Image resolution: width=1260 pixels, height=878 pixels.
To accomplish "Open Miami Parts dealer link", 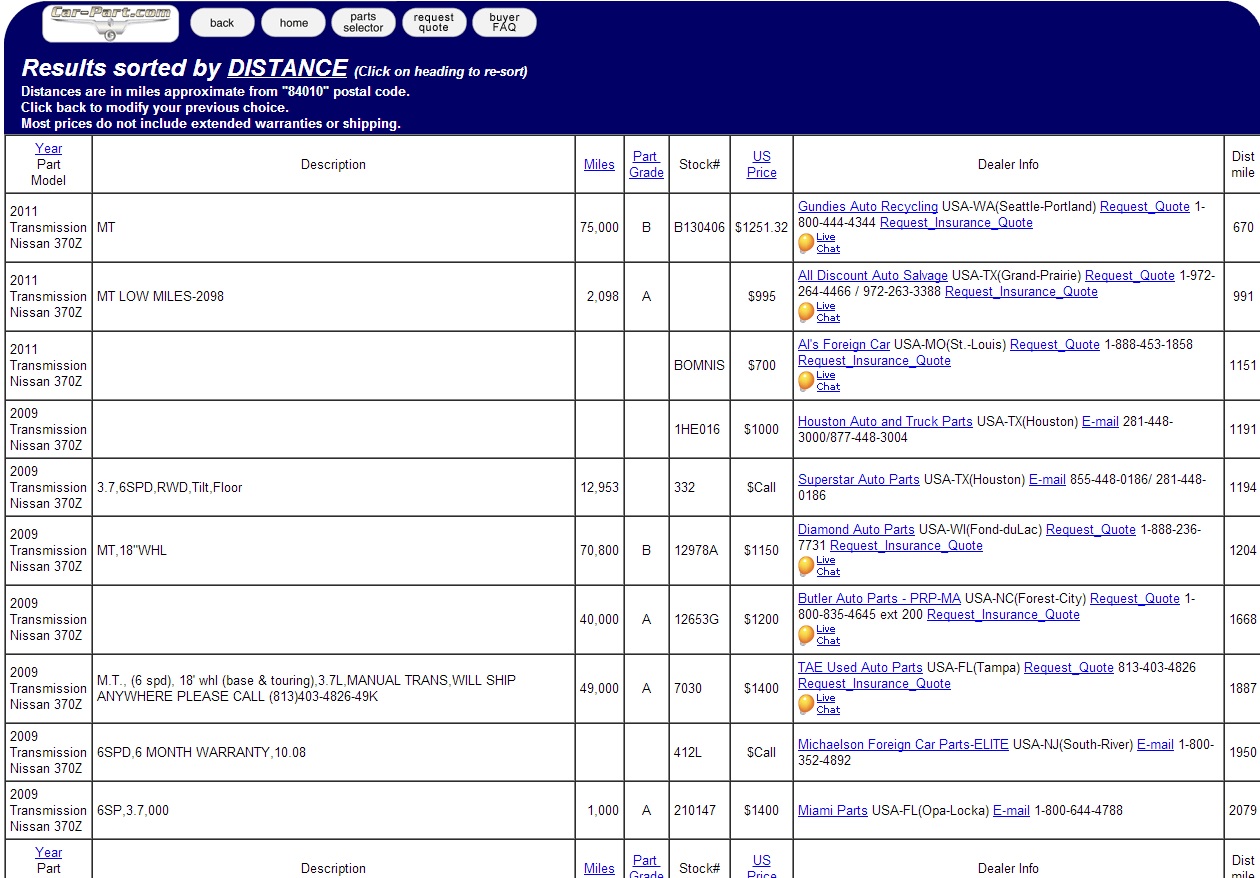I will click(x=833, y=811).
